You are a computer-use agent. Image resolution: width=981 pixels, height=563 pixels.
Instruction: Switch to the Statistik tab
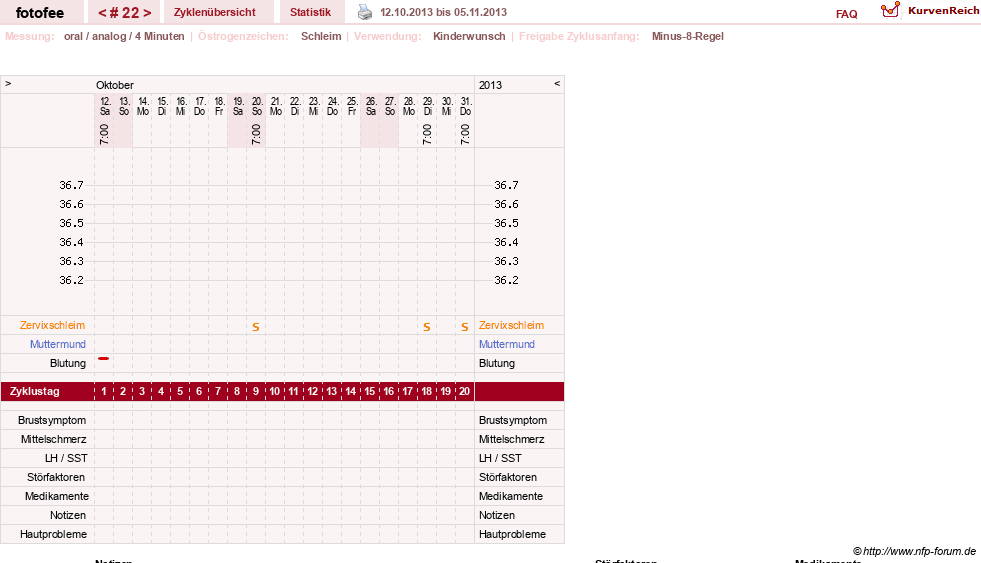pyautogui.click(x=310, y=12)
